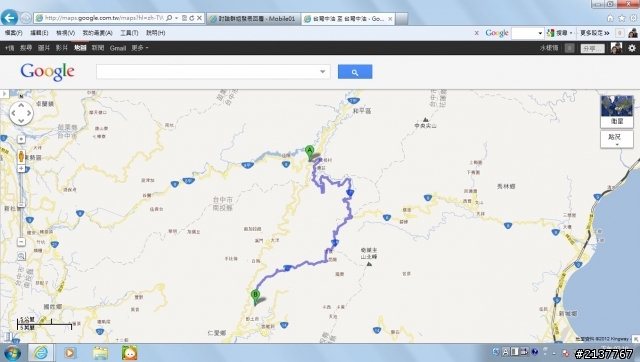Image resolution: width=640 pixels, height=362 pixels.
Task: Switch to the Mobile01 tab
Action: pos(253,19)
